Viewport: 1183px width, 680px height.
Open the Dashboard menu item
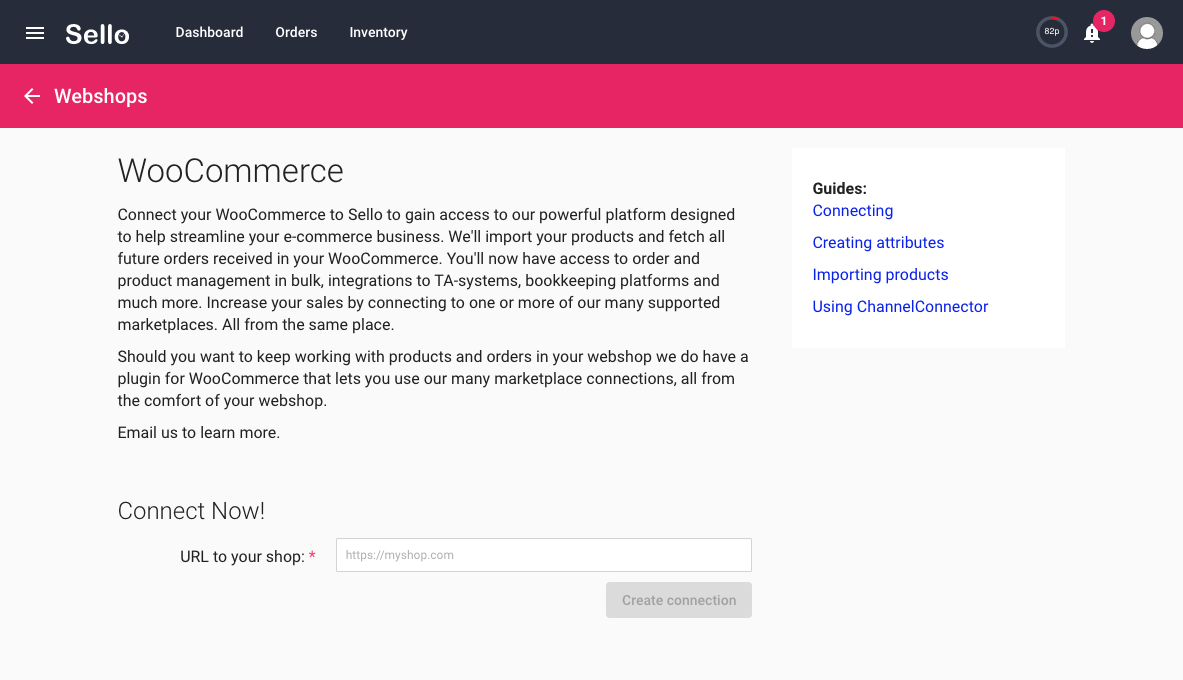point(209,32)
